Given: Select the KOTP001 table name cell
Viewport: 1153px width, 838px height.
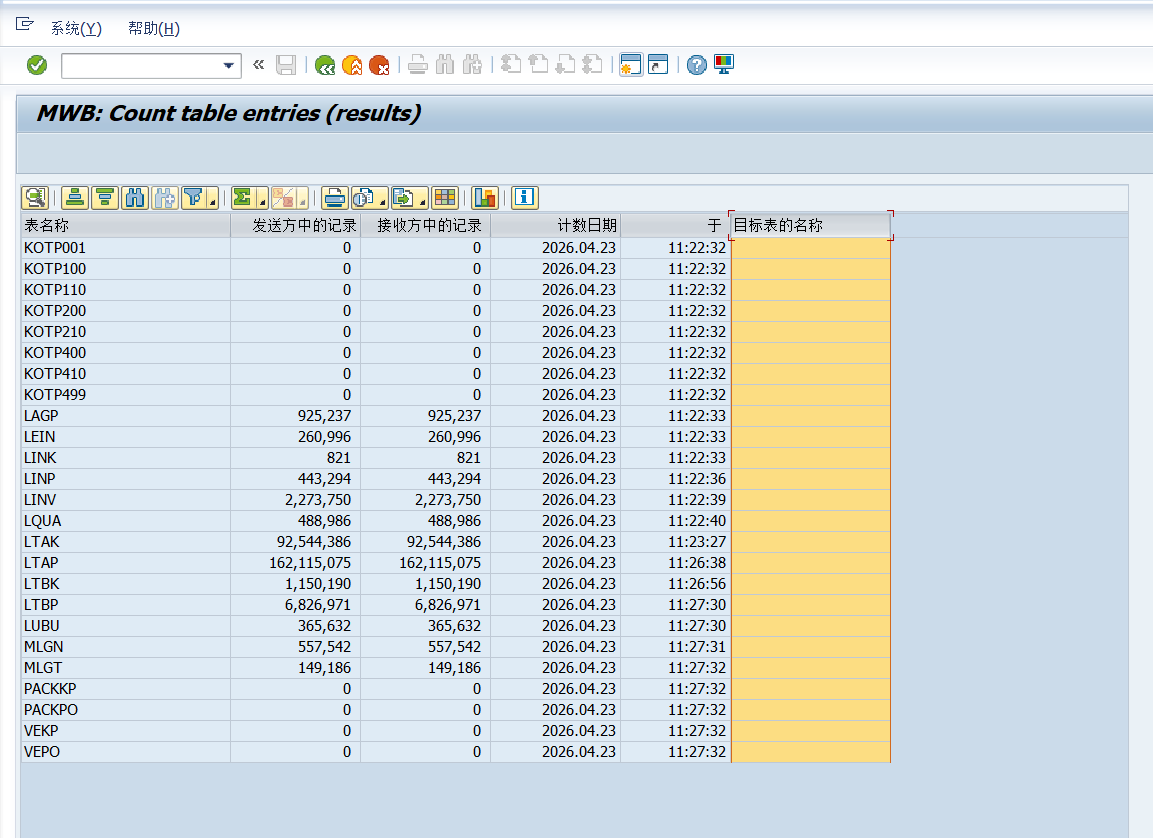Looking at the screenshot, I should (126, 248).
